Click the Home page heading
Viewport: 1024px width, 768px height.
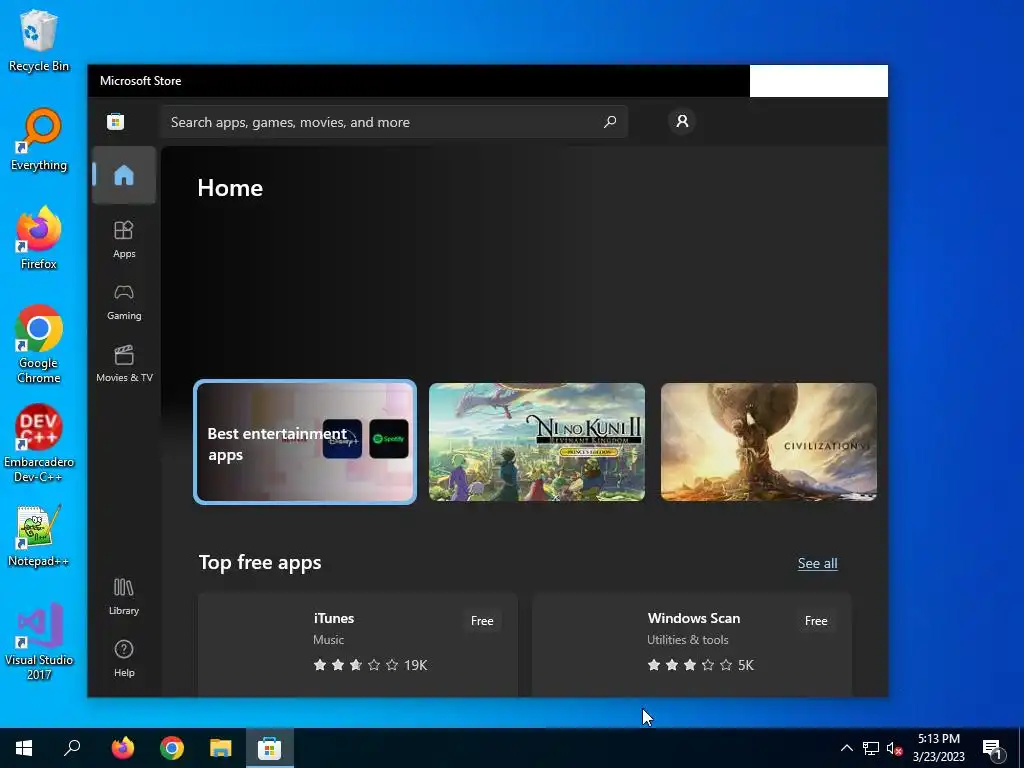[230, 188]
